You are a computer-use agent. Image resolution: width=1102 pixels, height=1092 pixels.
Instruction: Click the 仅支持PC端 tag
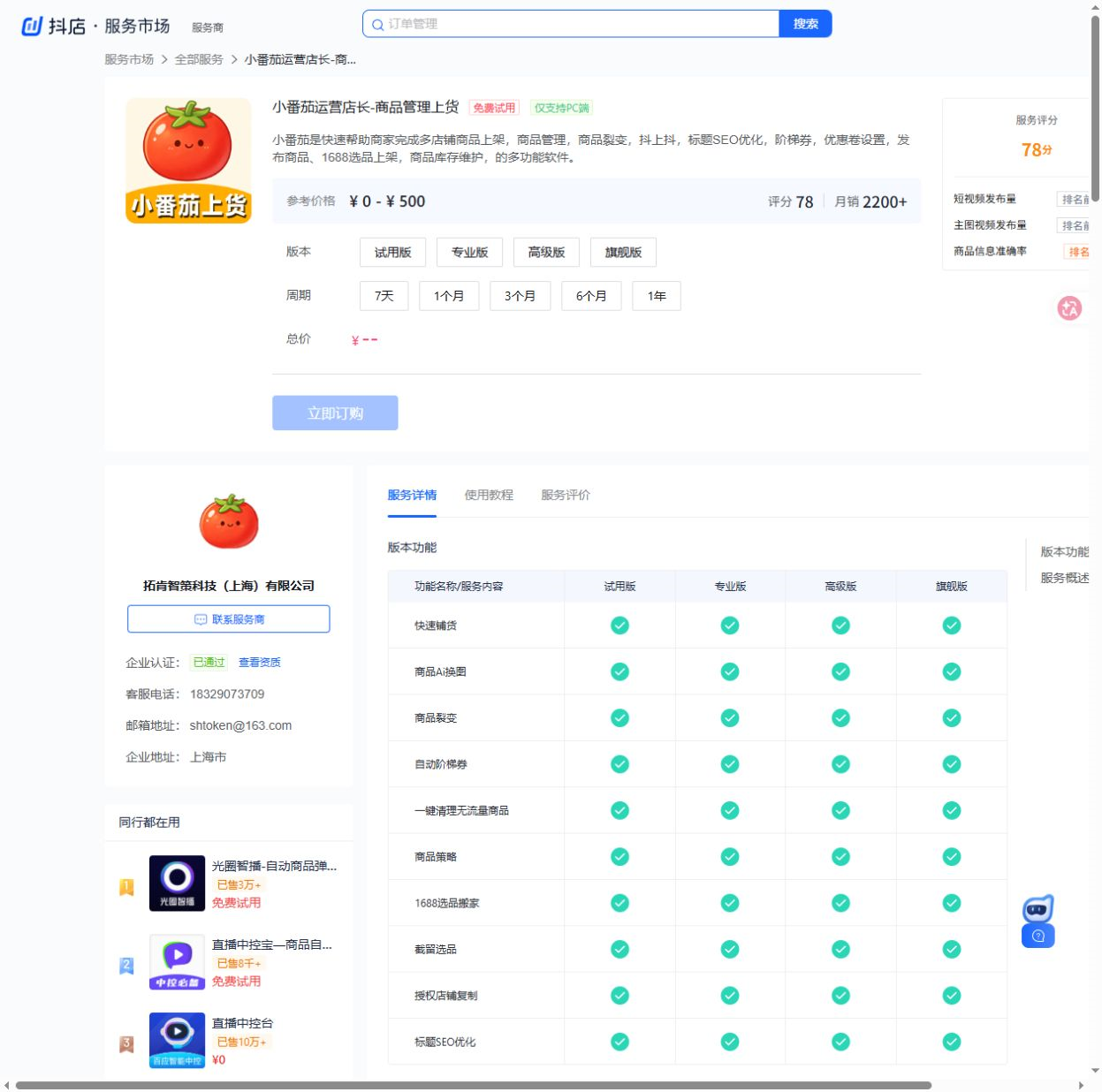coord(561,108)
